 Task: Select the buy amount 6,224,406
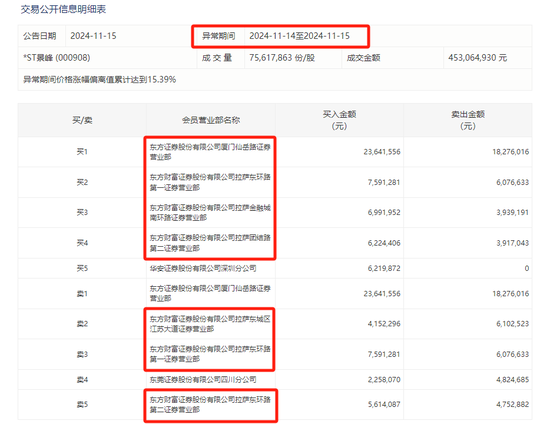[384, 243]
